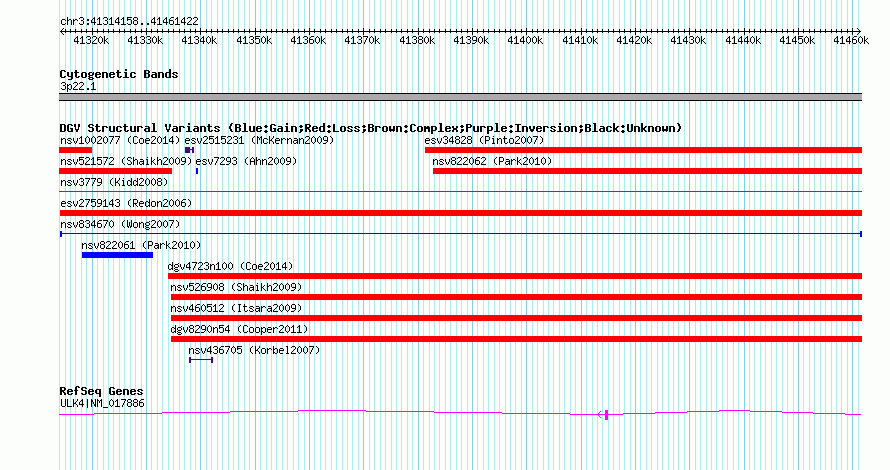Open variant label dgv8290n54 (Cooper2011)
This screenshot has height=470, width=890.
[x=239, y=329]
